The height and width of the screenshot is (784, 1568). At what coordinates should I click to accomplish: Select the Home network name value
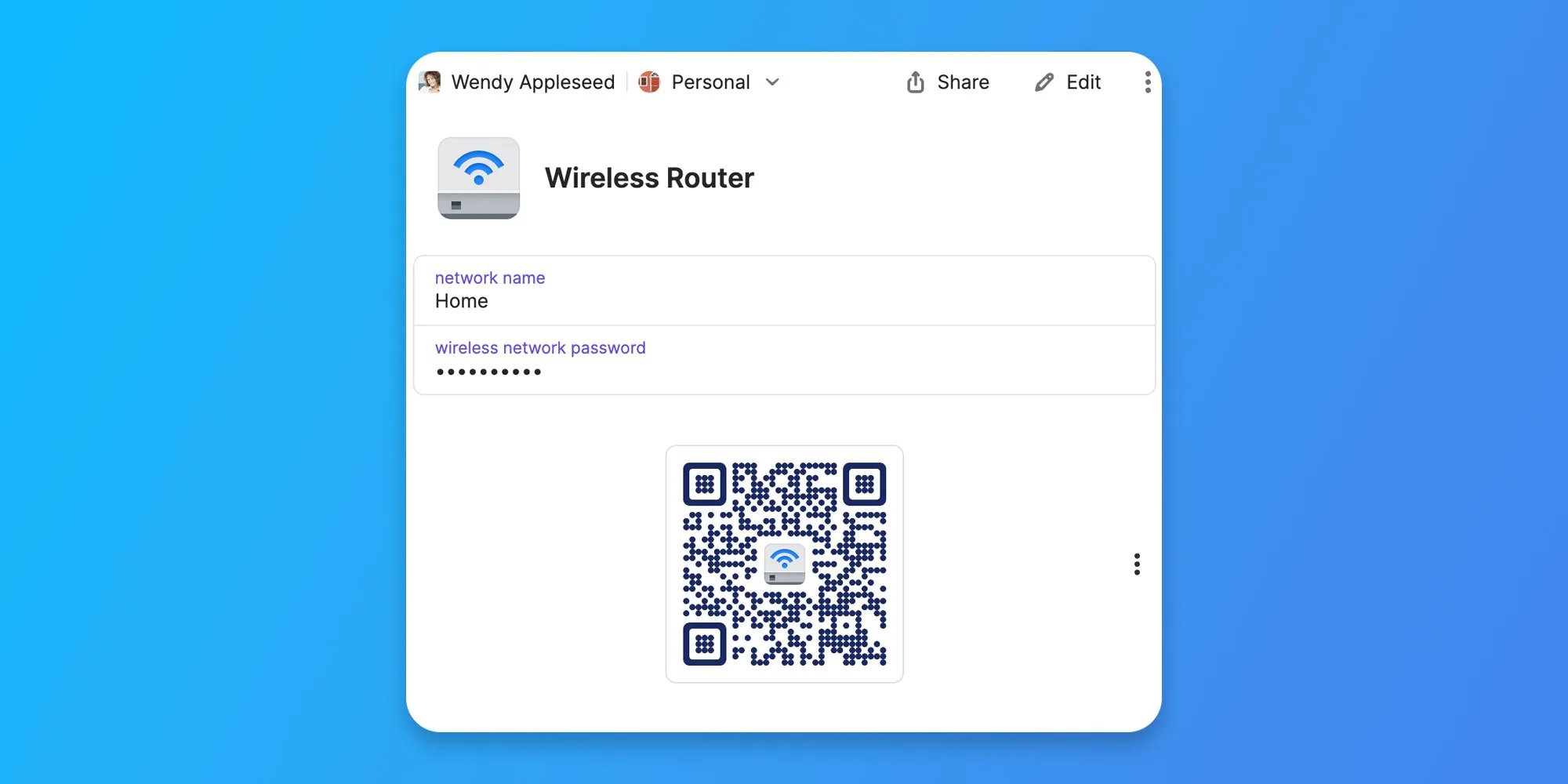pos(461,301)
